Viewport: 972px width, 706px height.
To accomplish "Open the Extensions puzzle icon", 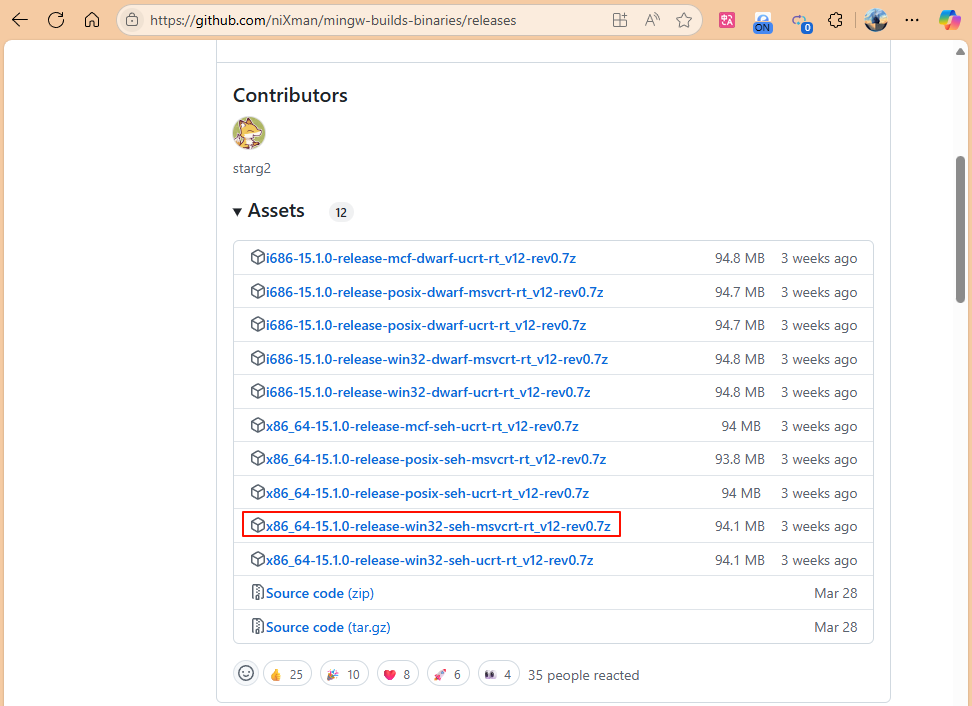I will coord(835,20).
